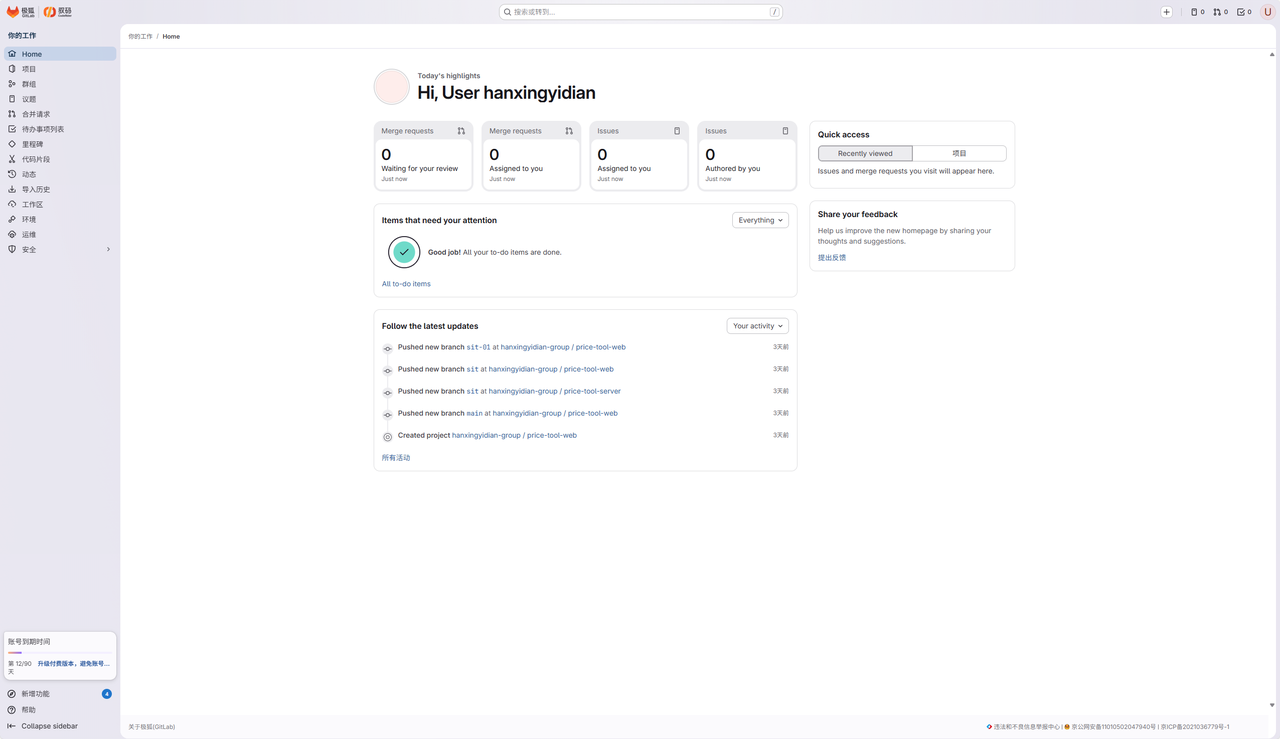This screenshot has height=739, width=1280.
Task: Open 提出反馈 feedback link
Action: pos(832,258)
